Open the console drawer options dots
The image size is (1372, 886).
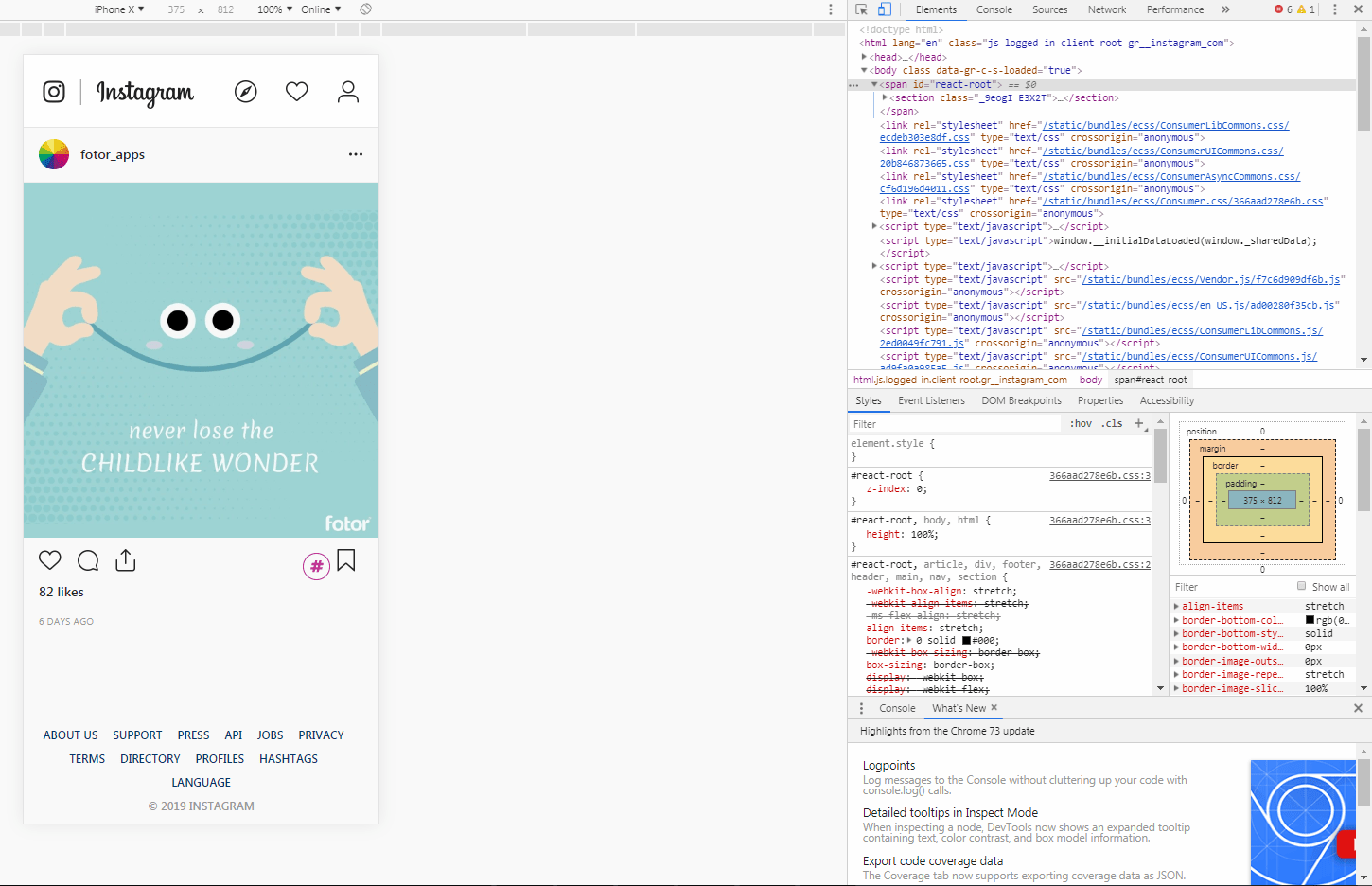pos(861,708)
